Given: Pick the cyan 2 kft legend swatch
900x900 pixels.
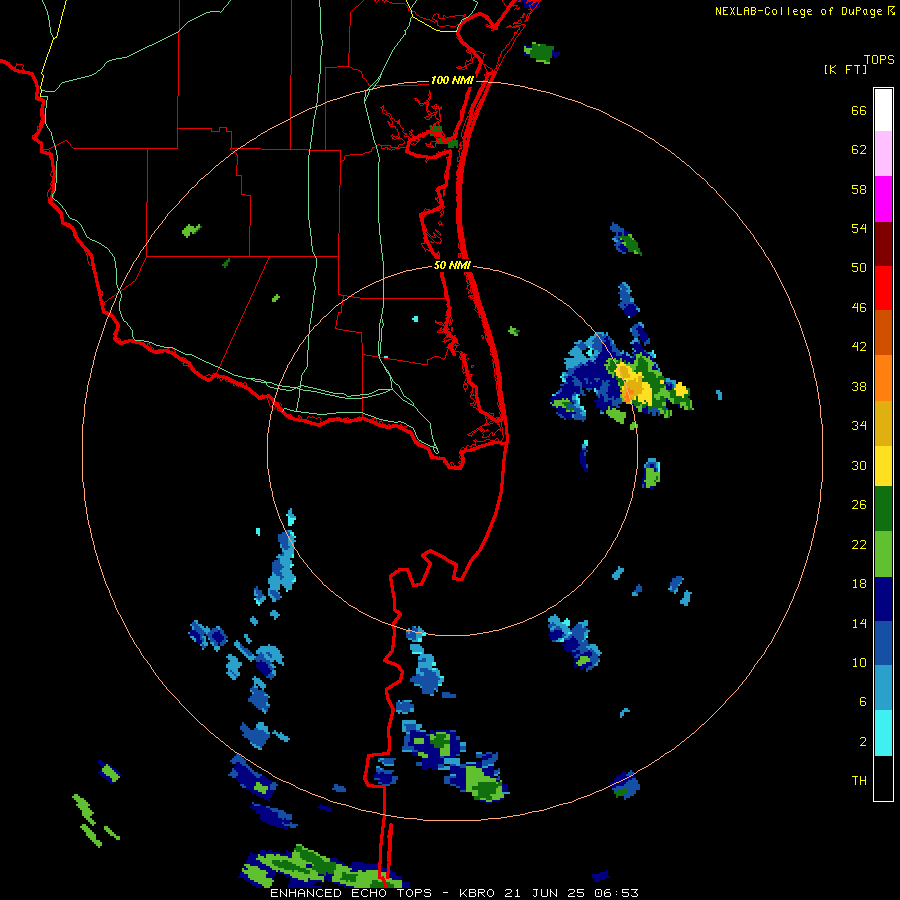Looking at the screenshot, I should click(x=883, y=733).
